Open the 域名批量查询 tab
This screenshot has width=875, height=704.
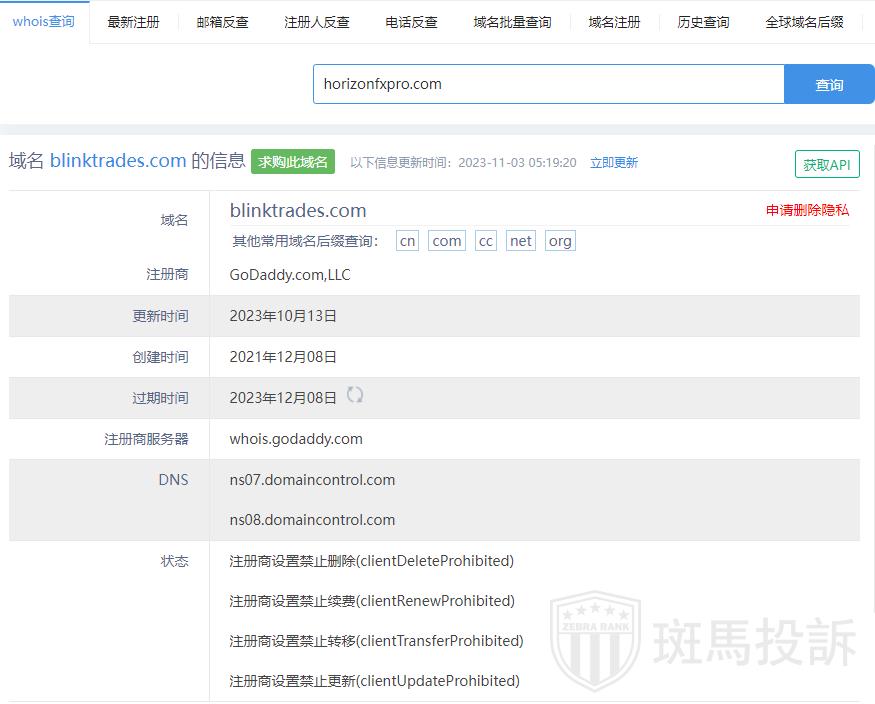pyautogui.click(x=512, y=22)
